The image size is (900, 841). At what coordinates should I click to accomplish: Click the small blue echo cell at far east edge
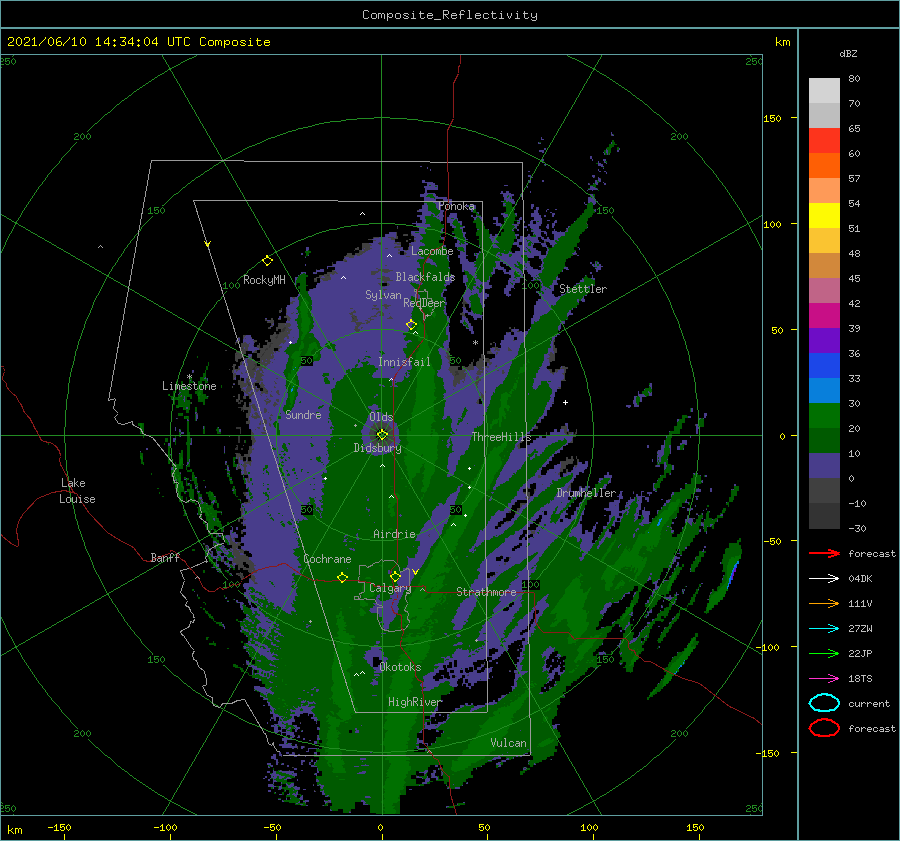pos(732,576)
